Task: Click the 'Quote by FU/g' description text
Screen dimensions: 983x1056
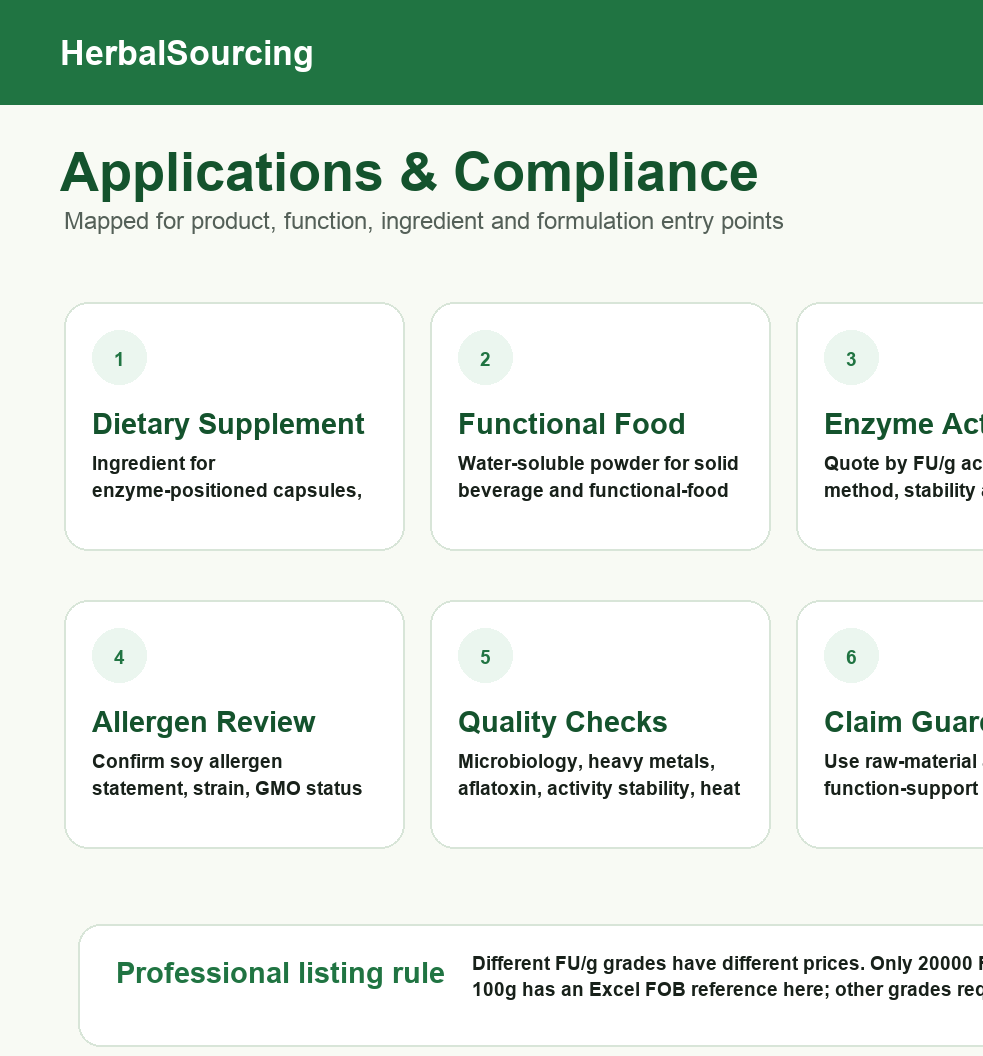Action: pyautogui.click(x=904, y=477)
